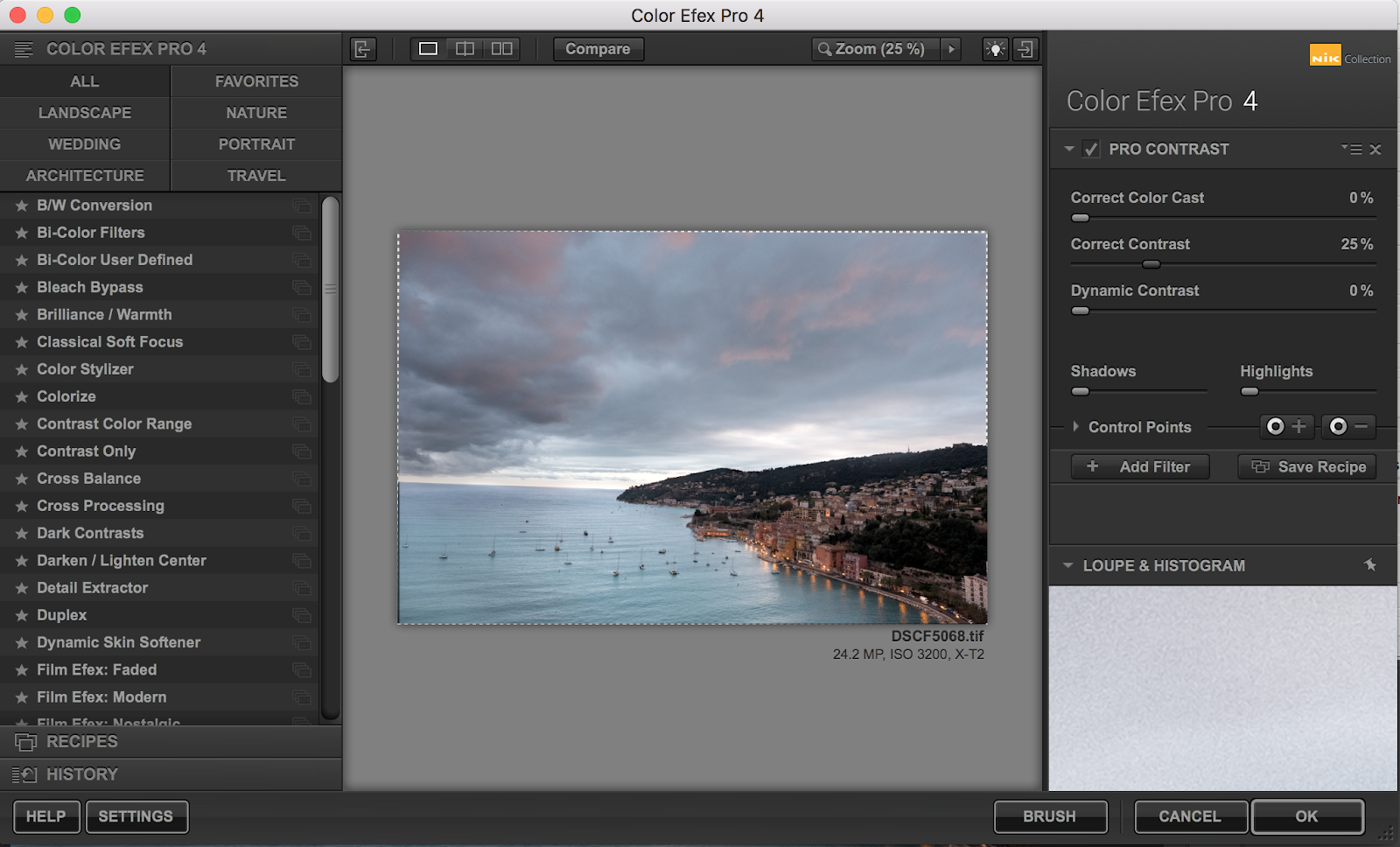Open presets icon for Film Efex: Modern
The image size is (1400, 847).
click(302, 697)
